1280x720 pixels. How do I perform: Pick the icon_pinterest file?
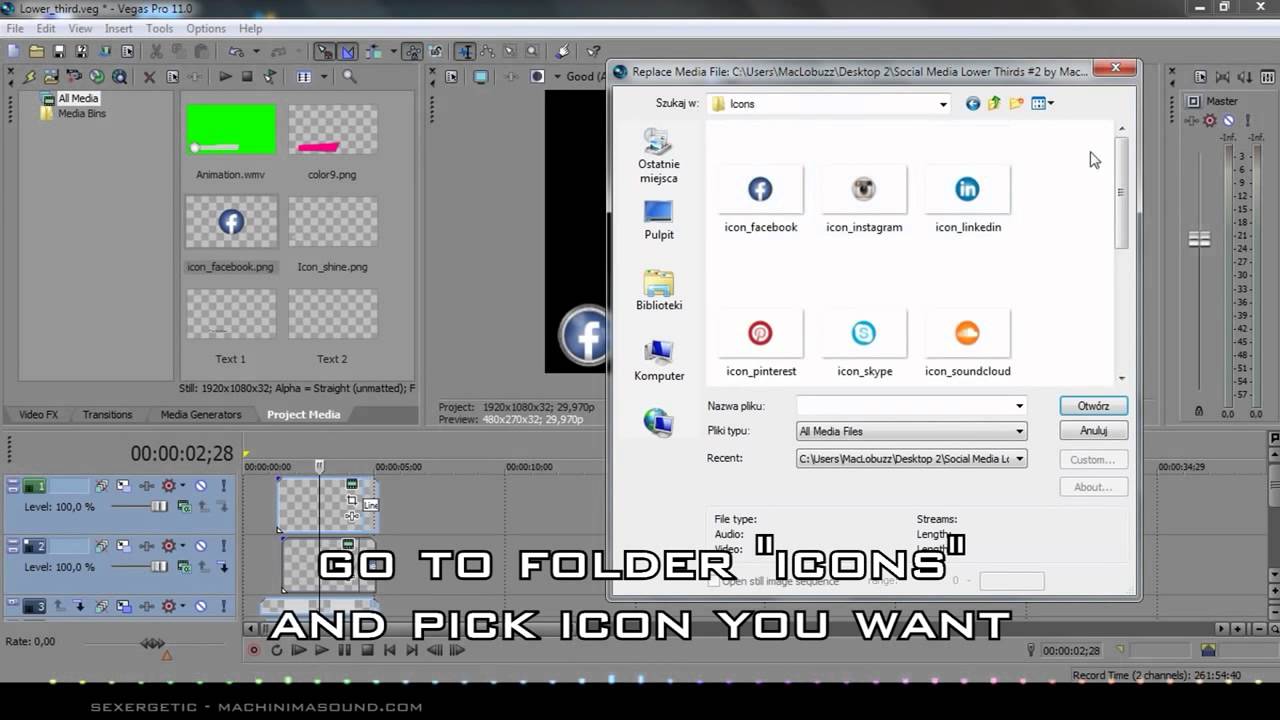pyautogui.click(x=761, y=344)
